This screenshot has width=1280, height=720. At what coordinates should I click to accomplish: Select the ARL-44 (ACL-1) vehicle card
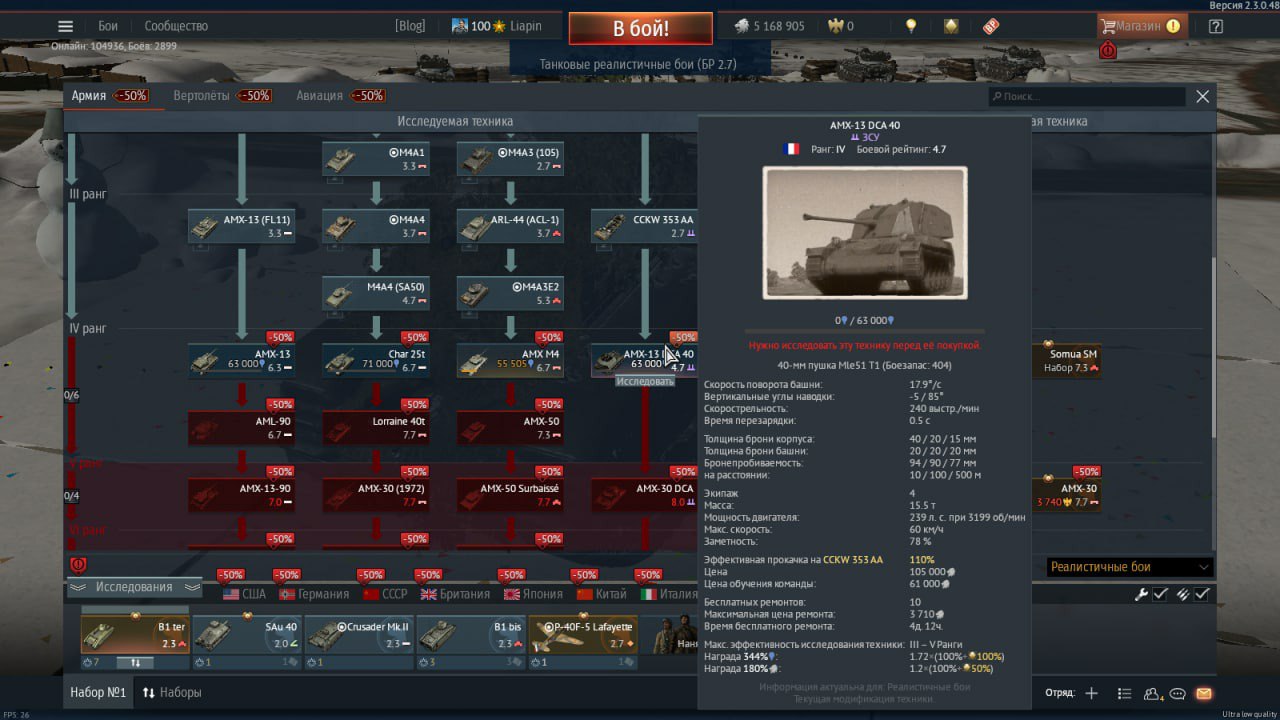pyautogui.click(x=510, y=226)
